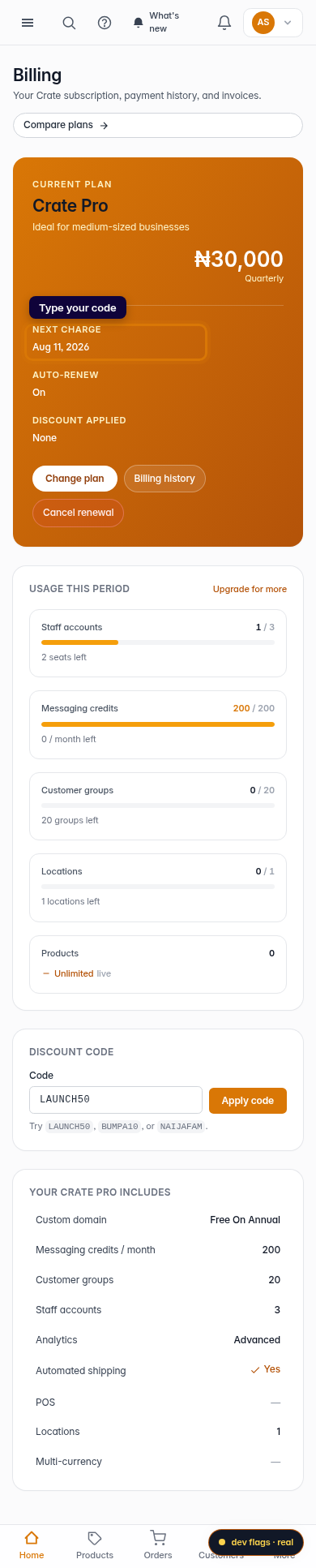This screenshot has width=316, height=1568.
Task: Open What's new announcements
Action: coord(158,23)
